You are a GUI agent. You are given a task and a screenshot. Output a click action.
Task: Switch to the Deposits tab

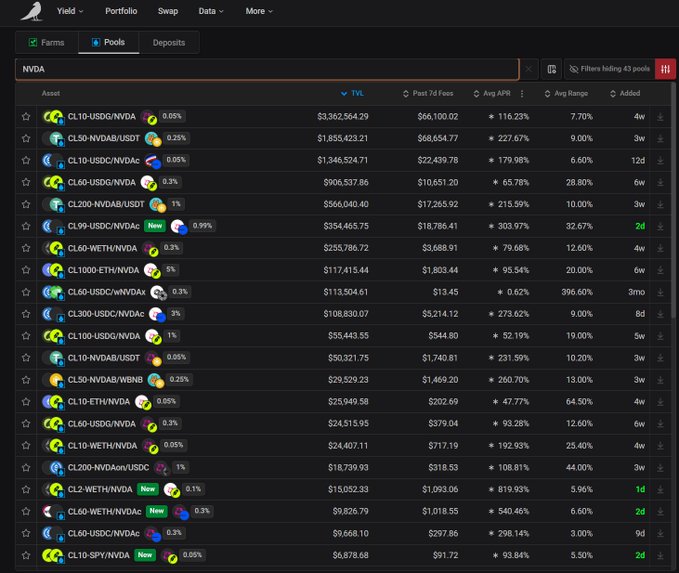pyautogui.click(x=169, y=42)
